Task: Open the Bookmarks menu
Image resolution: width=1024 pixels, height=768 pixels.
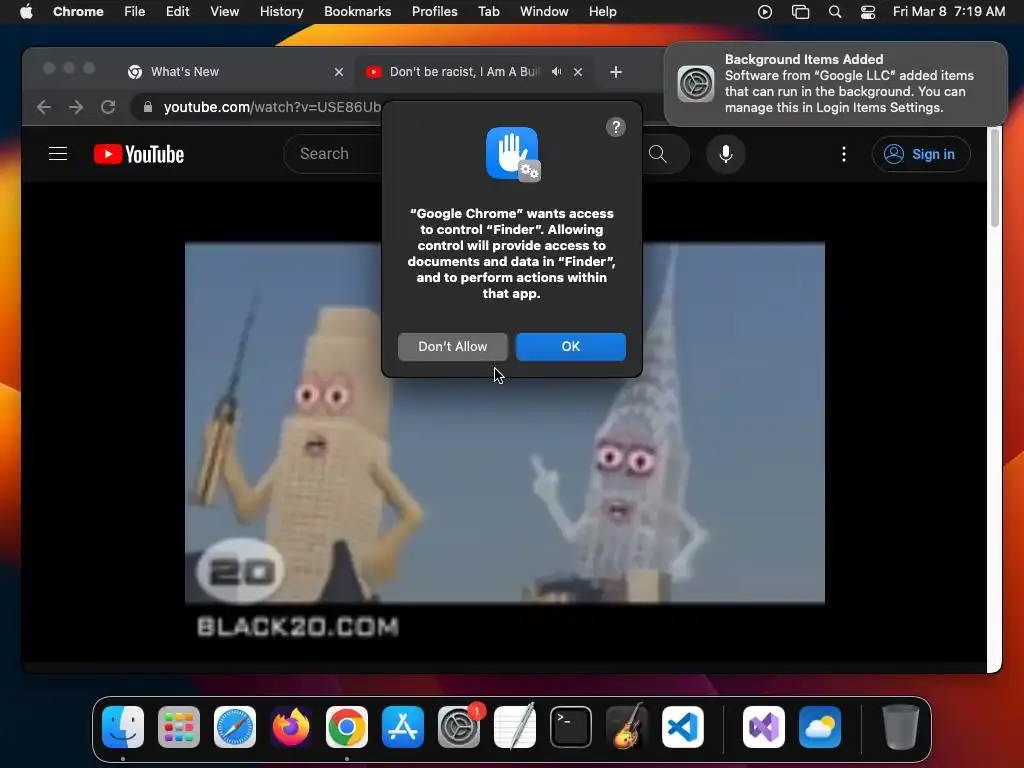Action: tap(357, 12)
